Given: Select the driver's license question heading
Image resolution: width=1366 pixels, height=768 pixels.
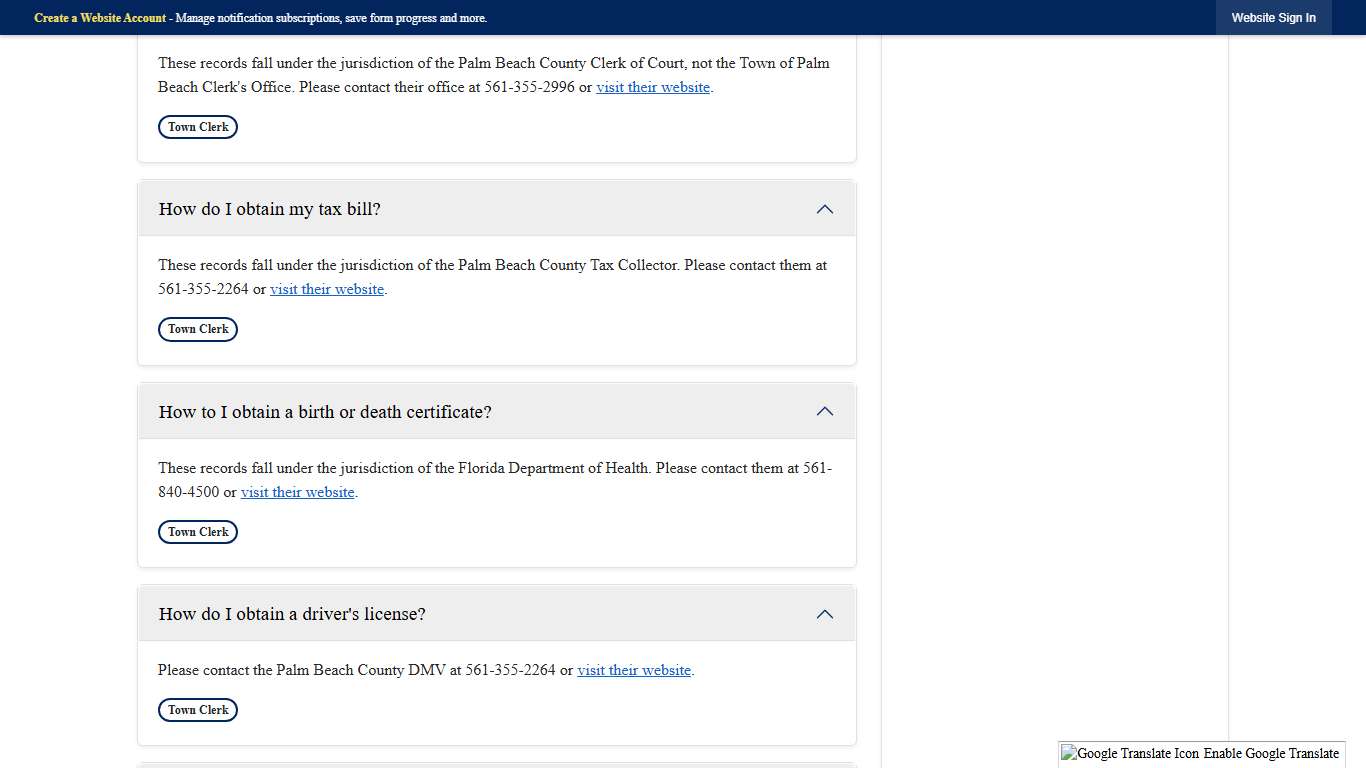Looking at the screenshot, I should [291, 614].
